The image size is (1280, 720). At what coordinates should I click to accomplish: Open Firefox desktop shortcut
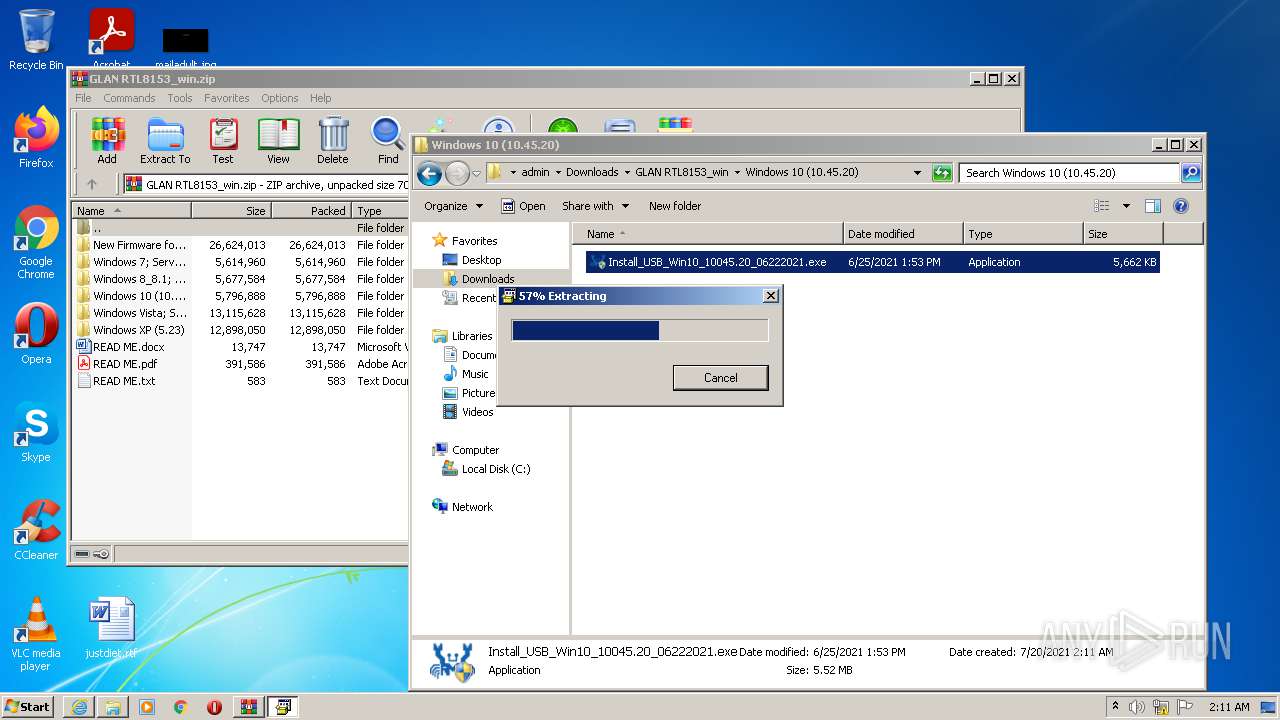[x=36, y=138]
